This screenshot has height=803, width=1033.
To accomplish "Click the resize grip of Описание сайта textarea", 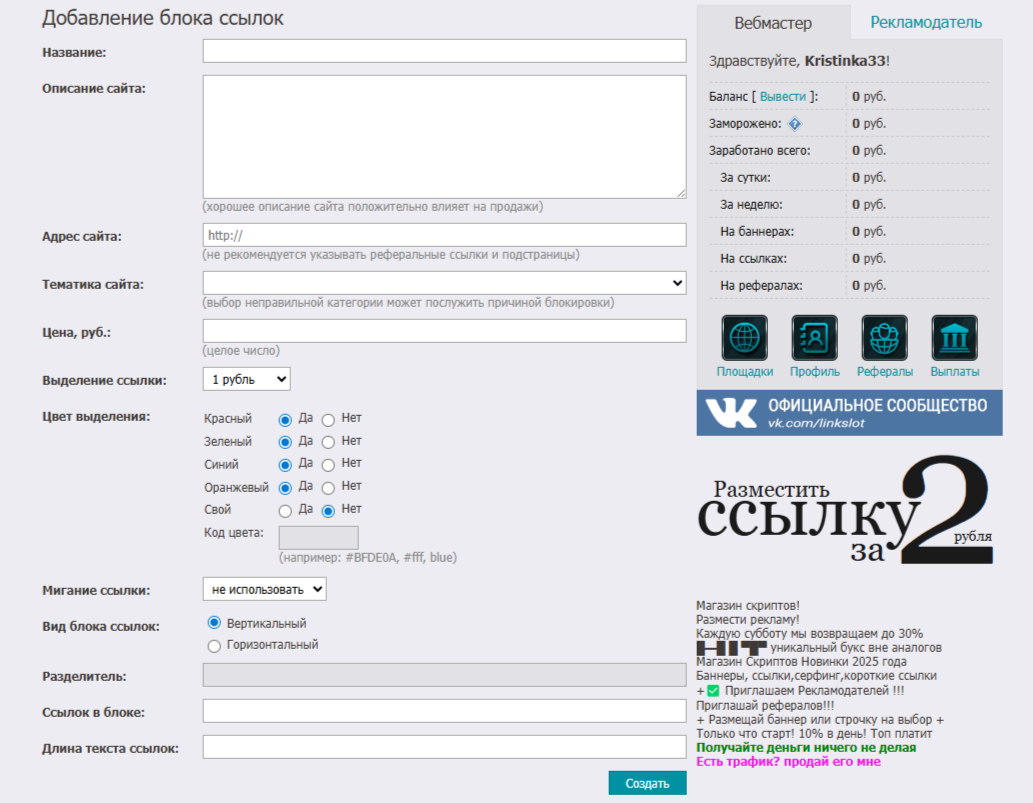I will (x=681, y=193).
